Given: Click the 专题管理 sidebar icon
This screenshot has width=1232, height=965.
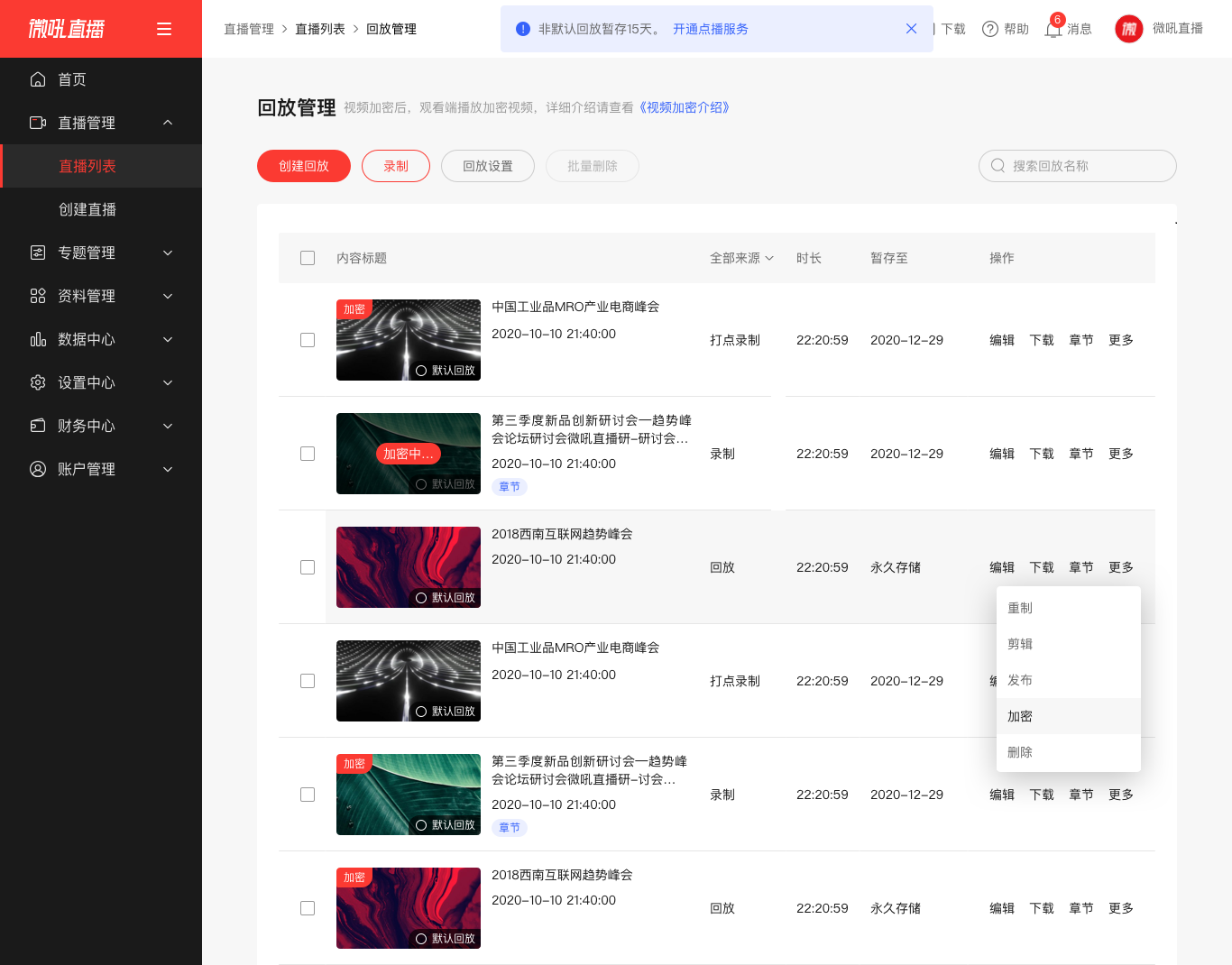Looking at the screenshot, I should [x=38, y=253].
